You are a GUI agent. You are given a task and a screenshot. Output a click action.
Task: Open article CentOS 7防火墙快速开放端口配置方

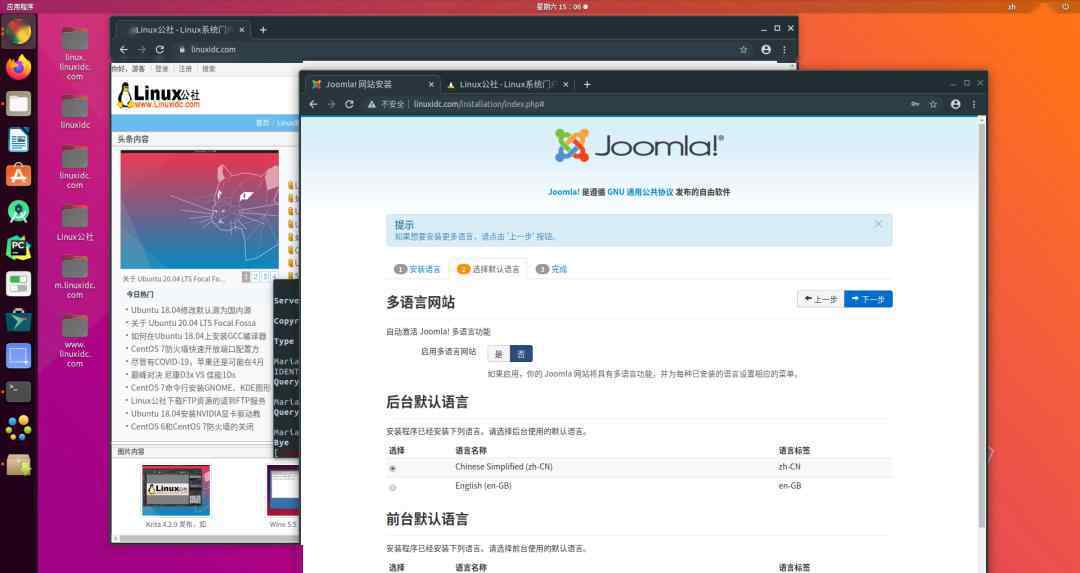195,349
